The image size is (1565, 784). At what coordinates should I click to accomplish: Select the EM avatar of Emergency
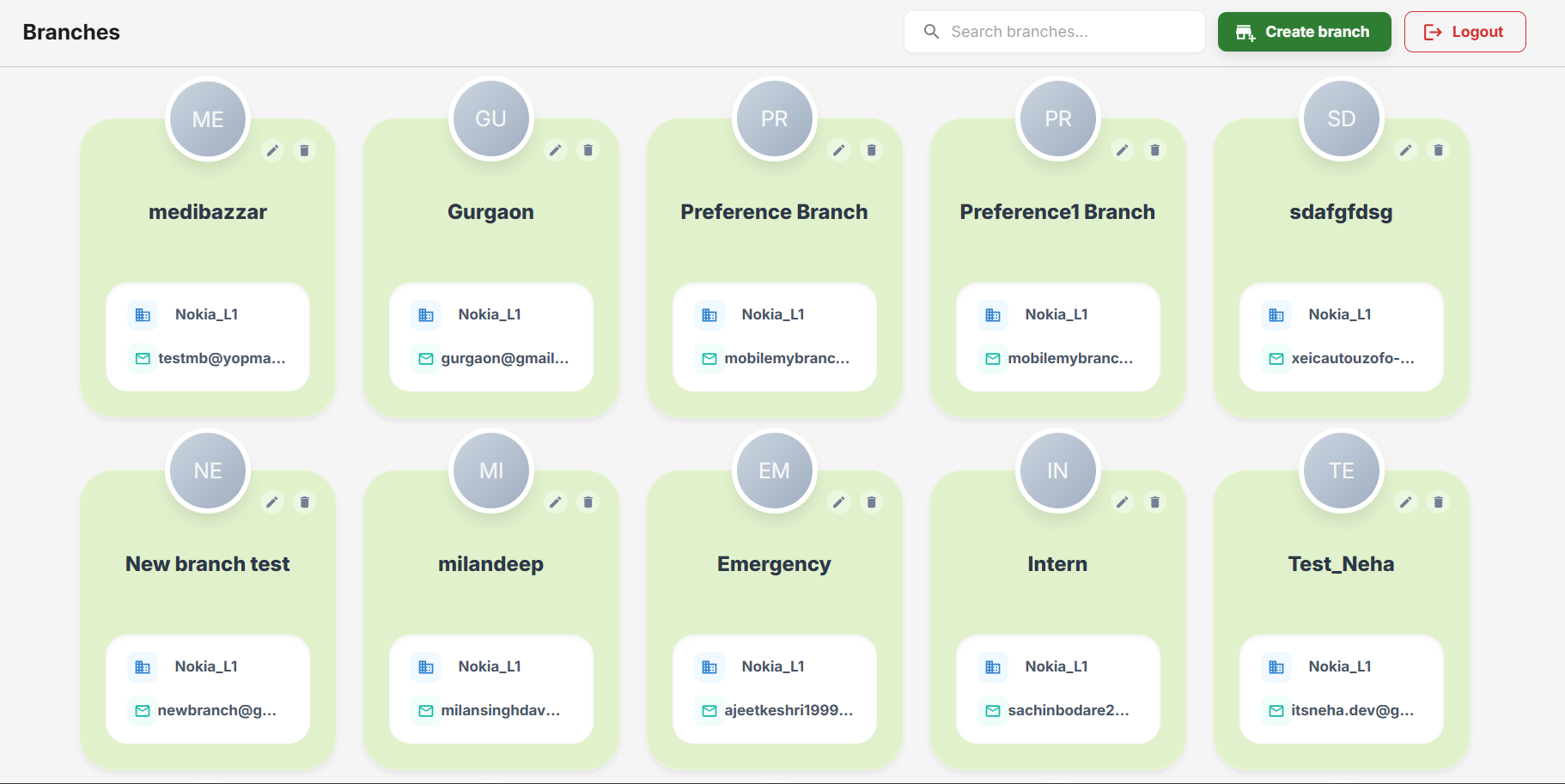[774, 471]
